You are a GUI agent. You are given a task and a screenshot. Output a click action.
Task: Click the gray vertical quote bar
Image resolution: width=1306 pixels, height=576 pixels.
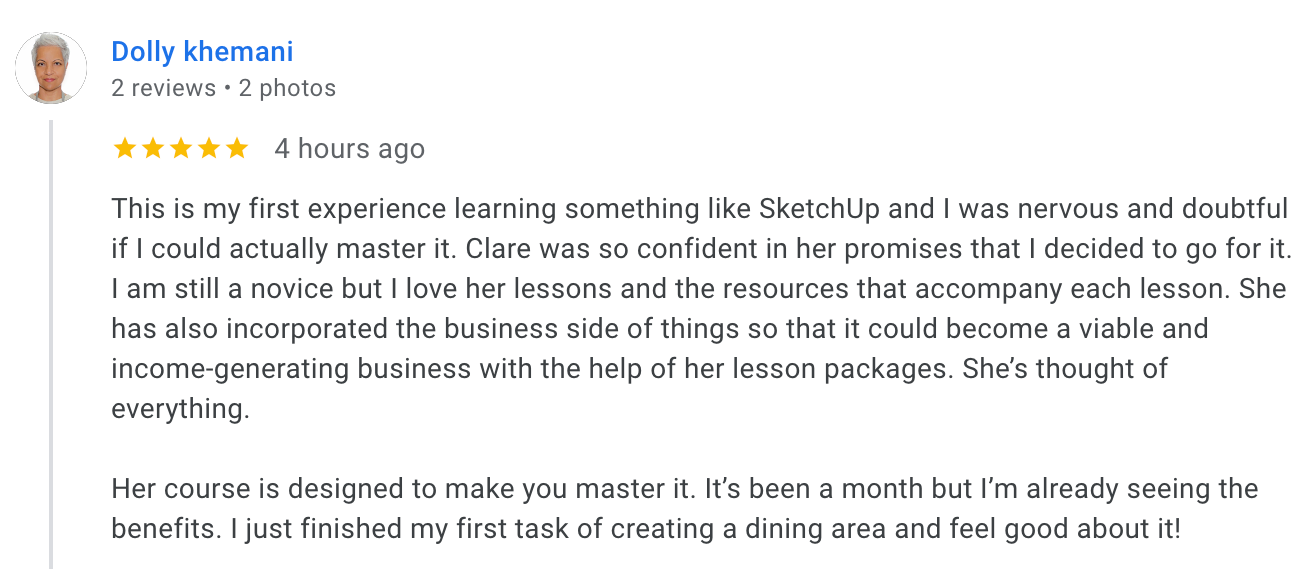(x=51, y=345)
